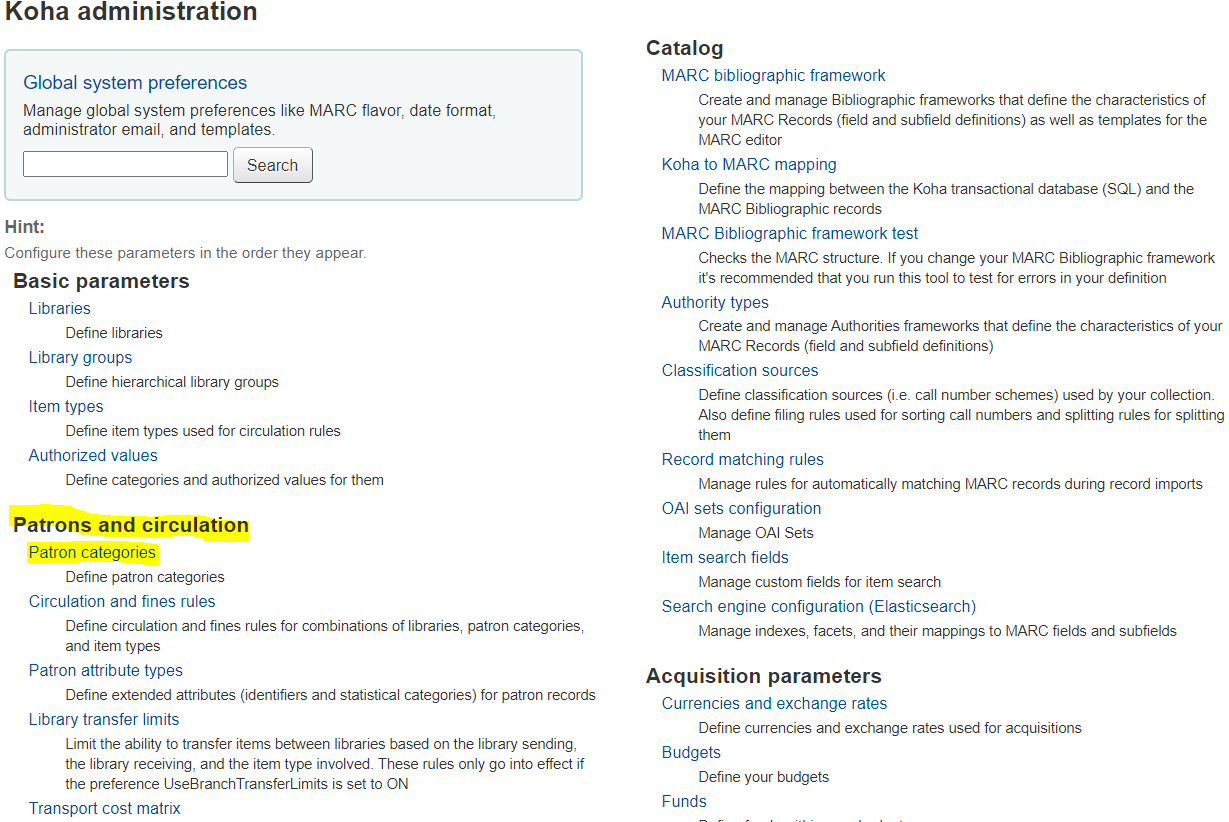The width and height of the screenshot is (1229, 822).
Task: Click the 'Koha administration' page title
Action: [131, 12]
